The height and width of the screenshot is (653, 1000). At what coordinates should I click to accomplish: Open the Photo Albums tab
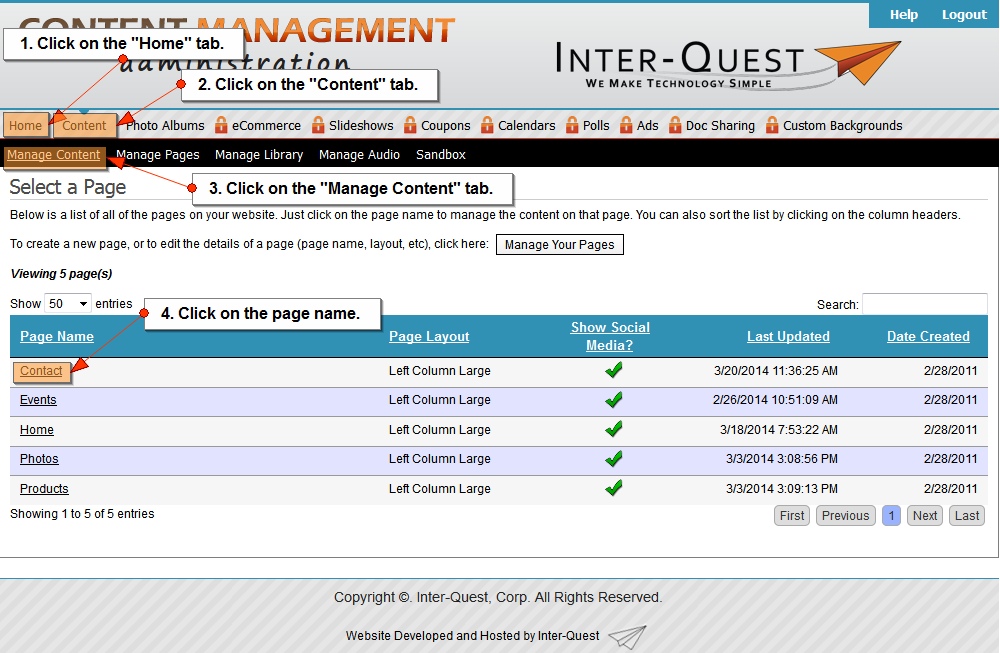coord(165,126)
